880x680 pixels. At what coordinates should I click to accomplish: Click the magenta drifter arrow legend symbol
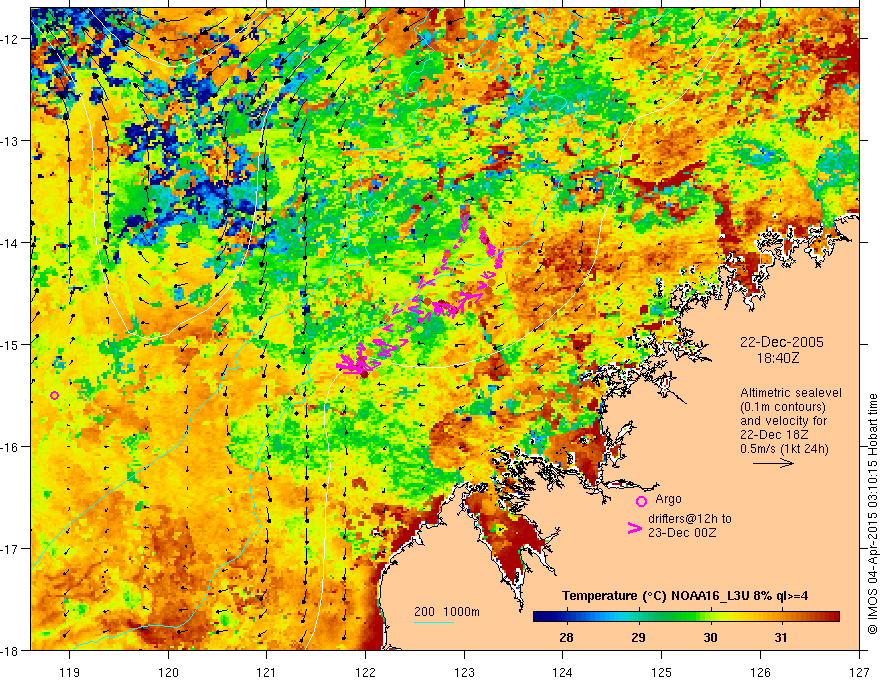click(x=634, y=528)
